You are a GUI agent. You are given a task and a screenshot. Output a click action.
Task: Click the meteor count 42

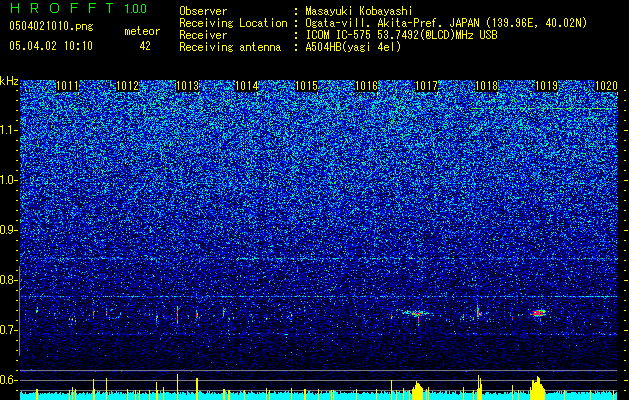click(x=145, y=46)
